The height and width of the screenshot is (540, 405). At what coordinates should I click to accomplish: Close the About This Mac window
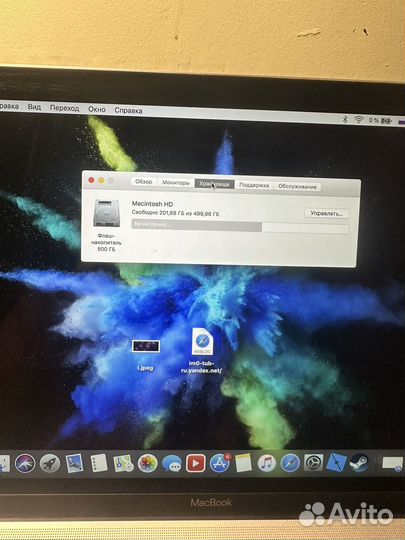91,180
